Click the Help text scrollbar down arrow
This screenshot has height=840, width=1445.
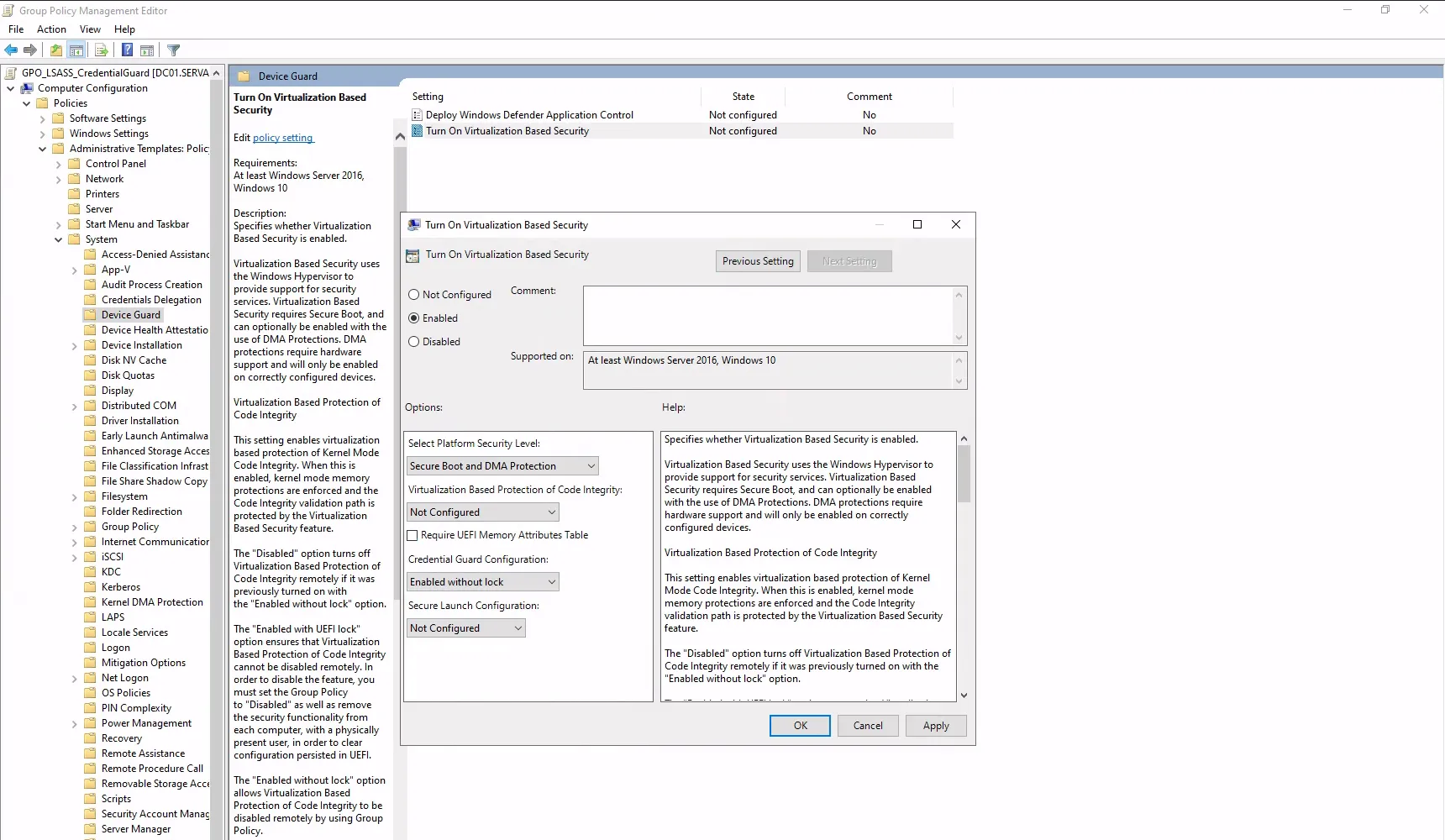point(964,696)
